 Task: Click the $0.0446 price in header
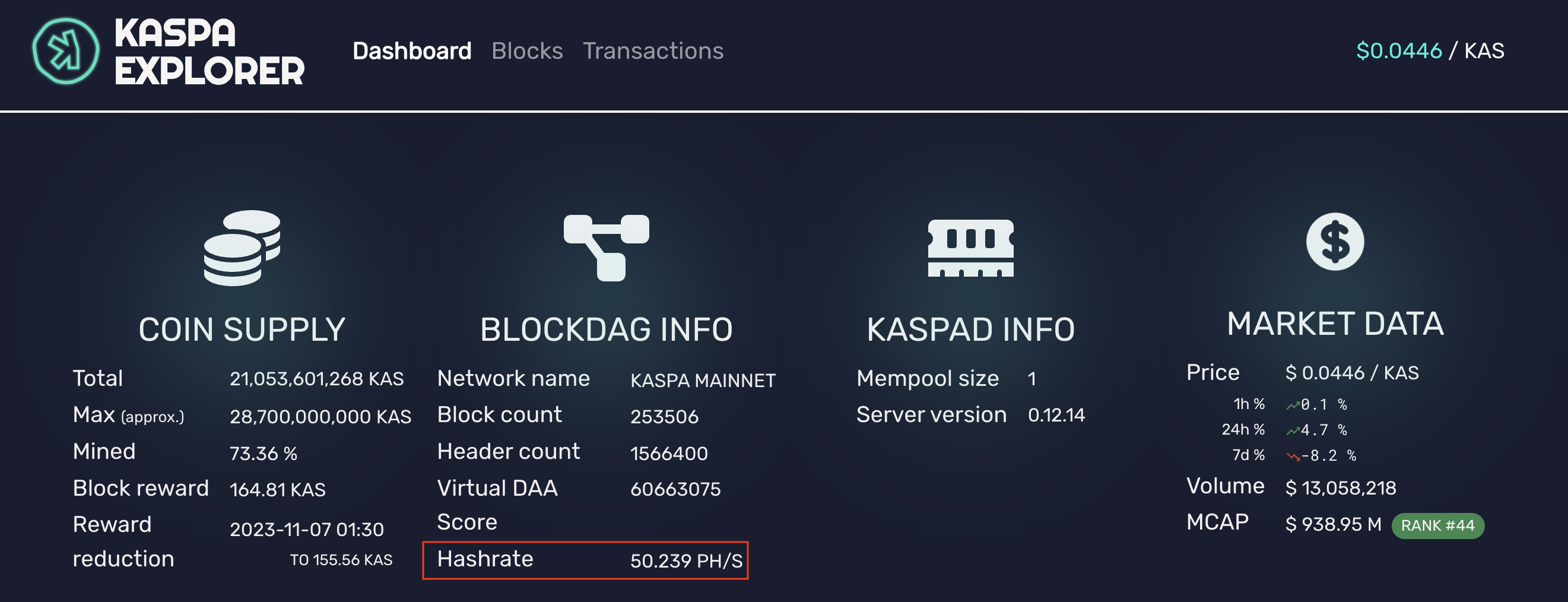click(1398, 51)
